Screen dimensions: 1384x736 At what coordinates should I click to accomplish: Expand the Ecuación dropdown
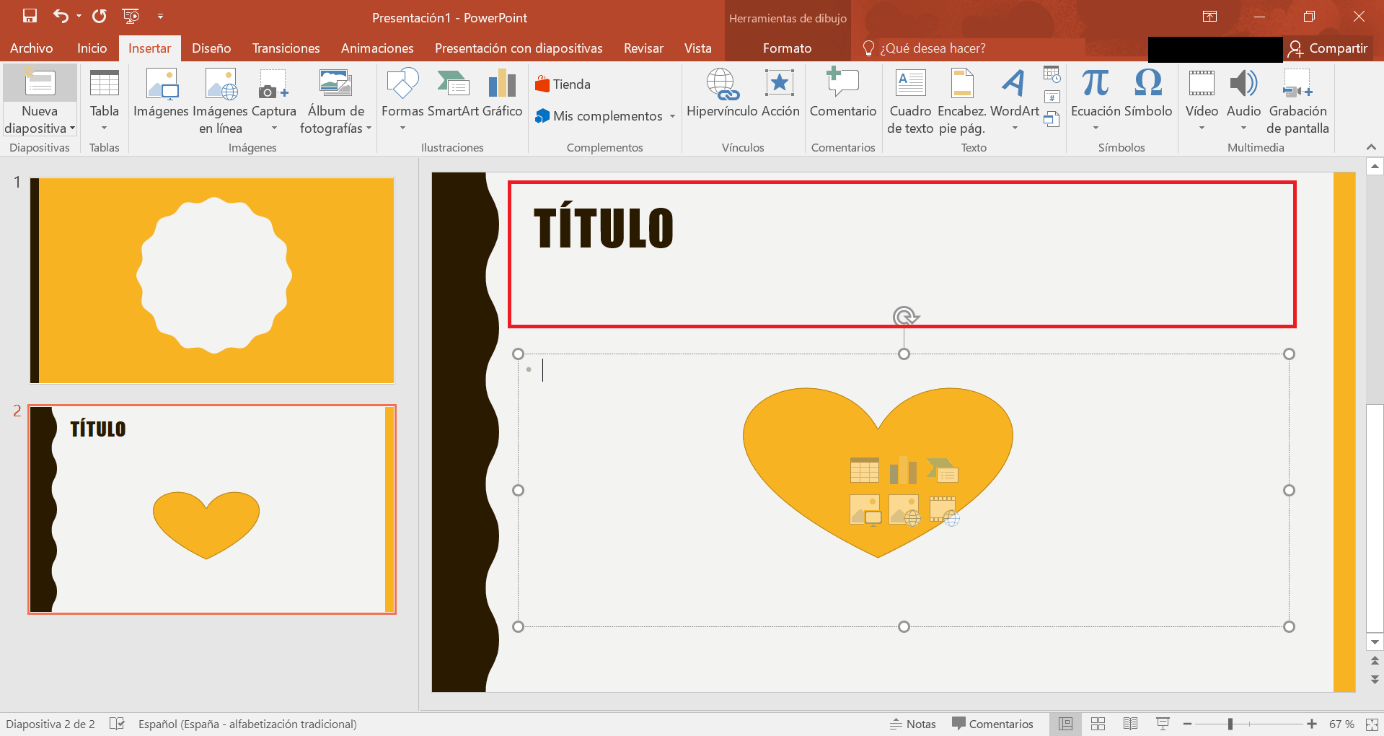click(1095, 128)
